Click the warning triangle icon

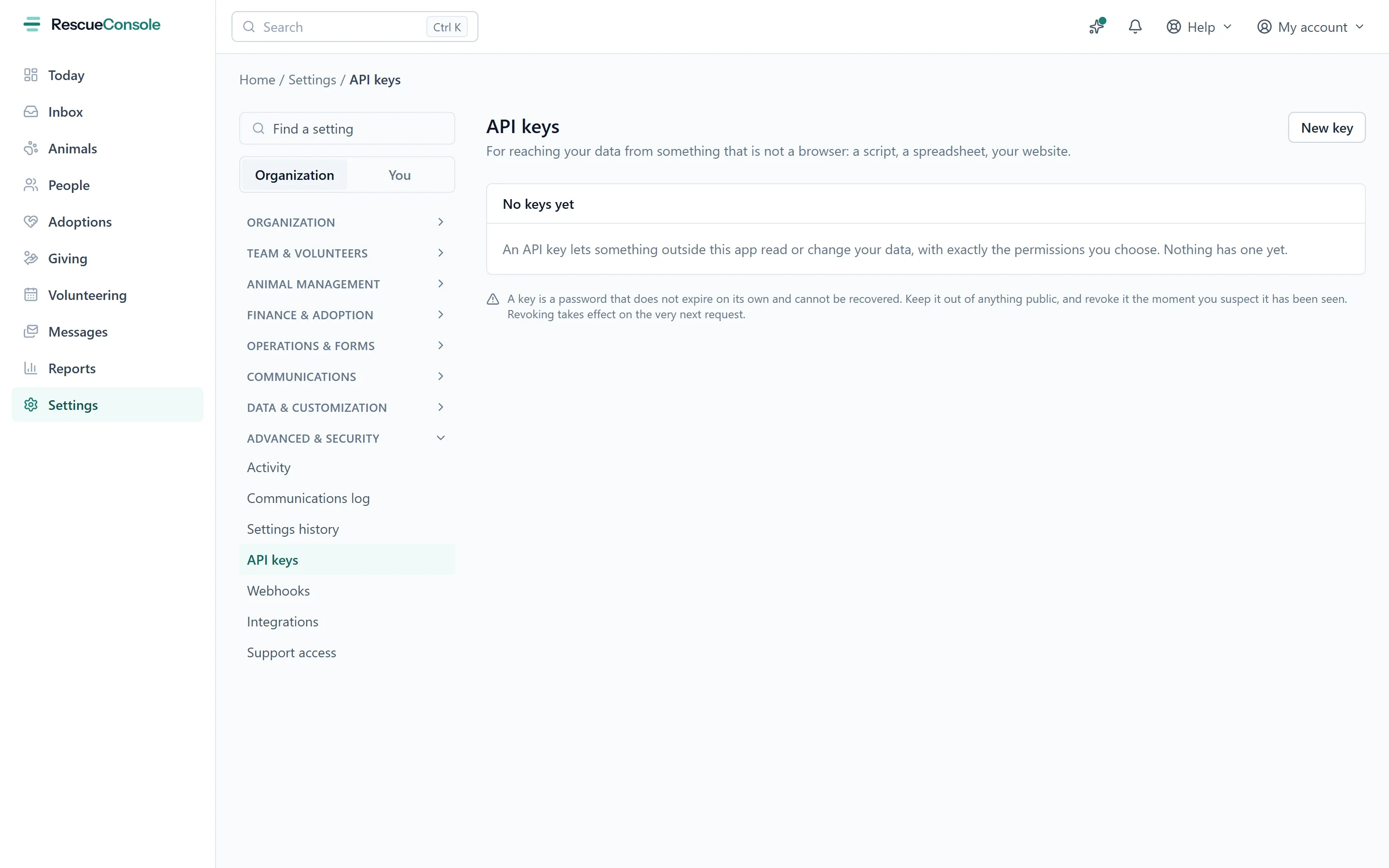pos(493,299)
